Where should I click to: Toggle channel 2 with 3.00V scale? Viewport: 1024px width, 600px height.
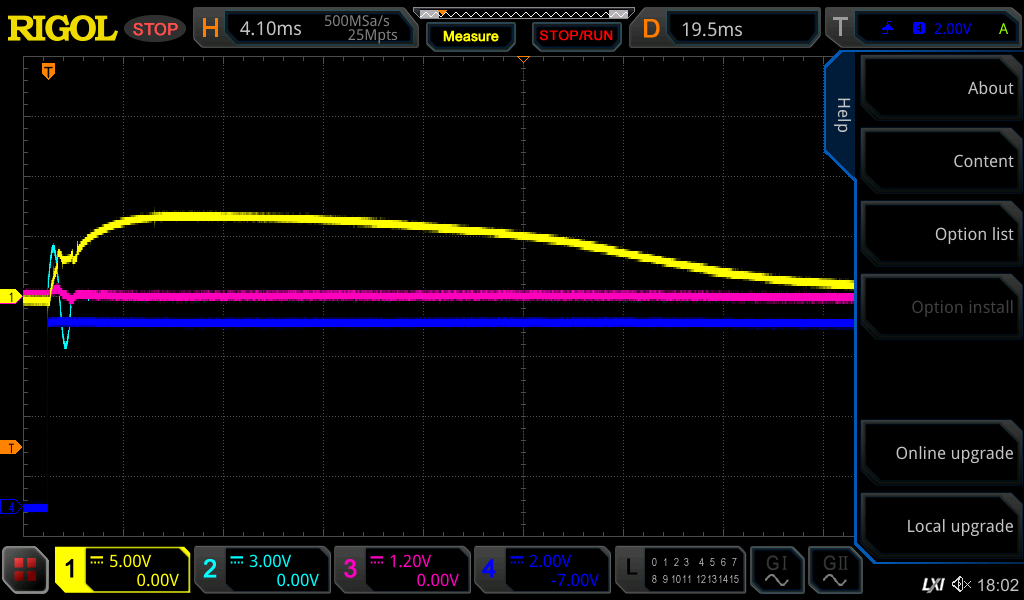(x=261, y=570)
